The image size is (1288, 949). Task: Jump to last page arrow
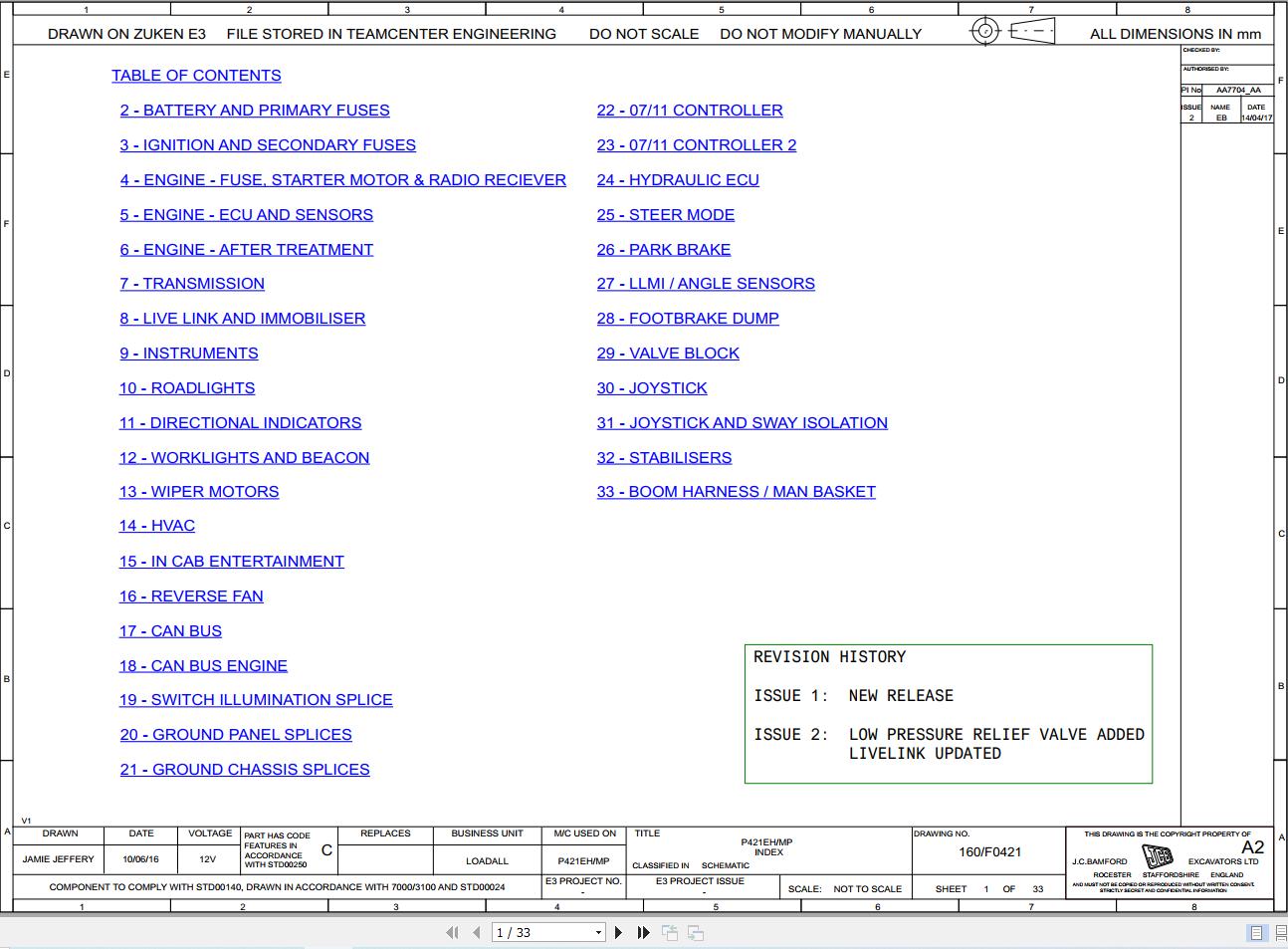tap(643, 932)
